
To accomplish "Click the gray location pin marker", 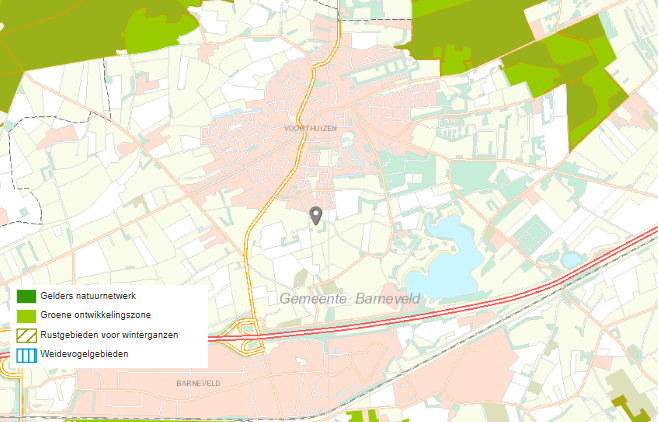I will coord(316,215).
